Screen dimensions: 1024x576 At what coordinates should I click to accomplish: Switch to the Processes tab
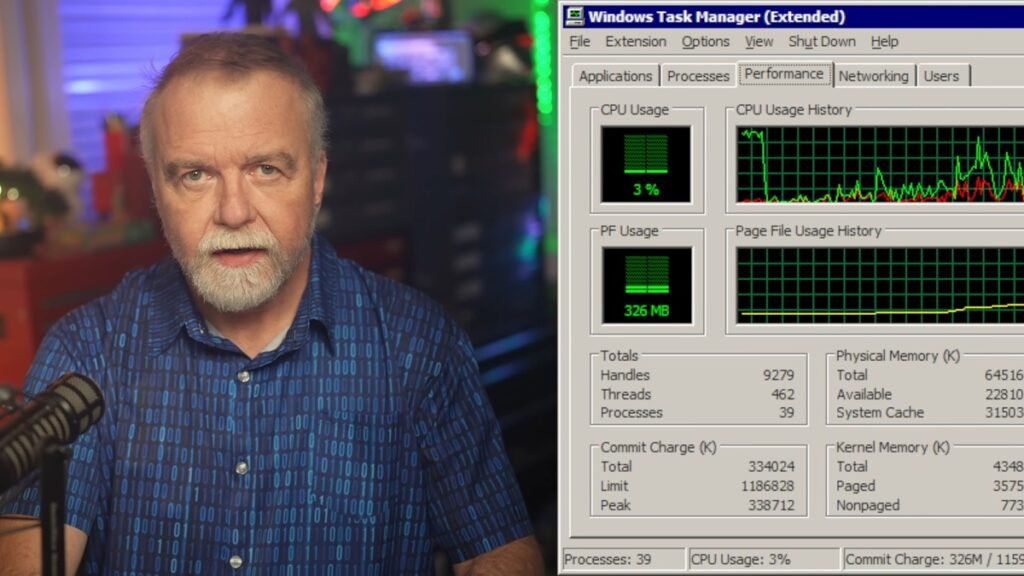tap(698, 76)
